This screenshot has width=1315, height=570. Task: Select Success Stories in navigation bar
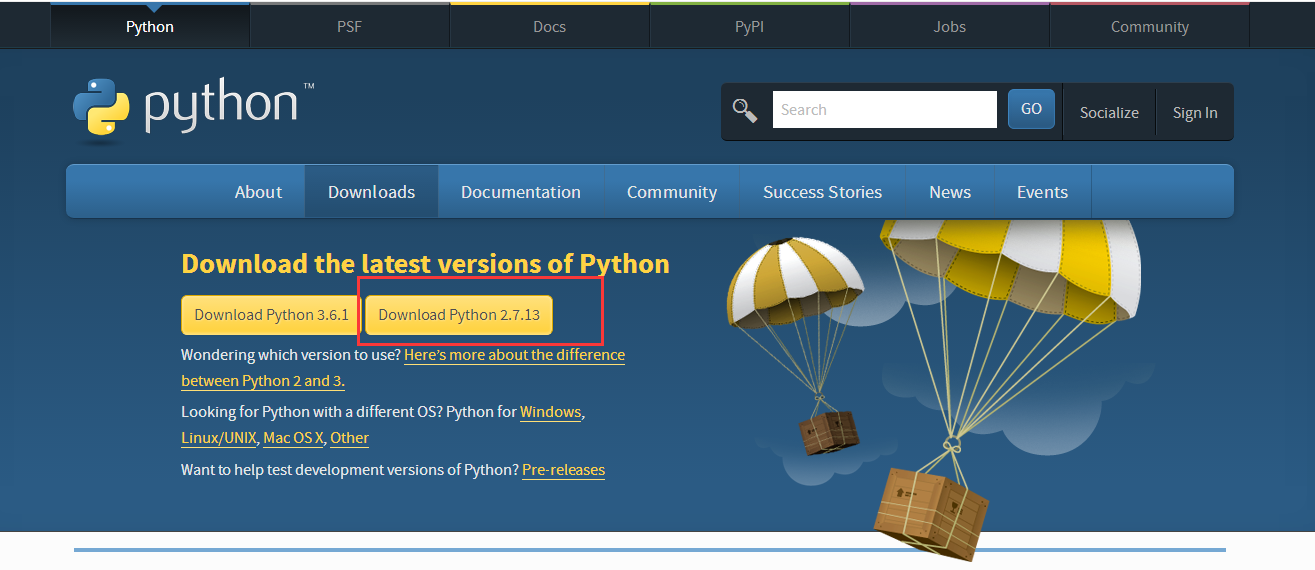pyautogui.click(x=822, y=192)
